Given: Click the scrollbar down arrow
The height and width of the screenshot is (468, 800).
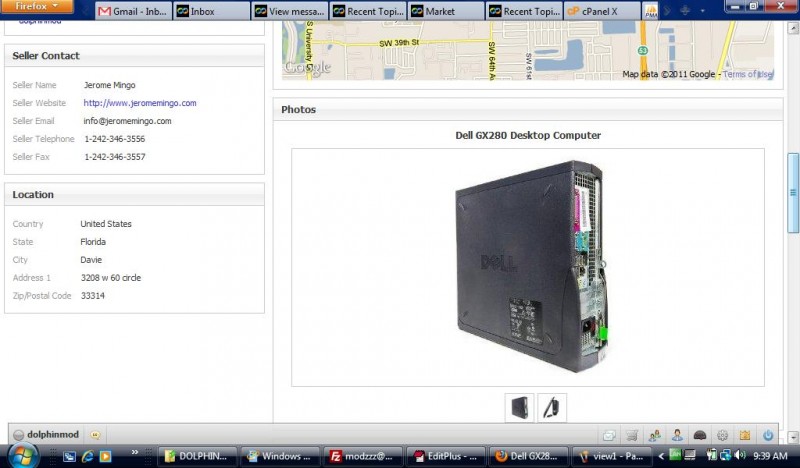Looking at the screenshot, I should pos(793,437).
